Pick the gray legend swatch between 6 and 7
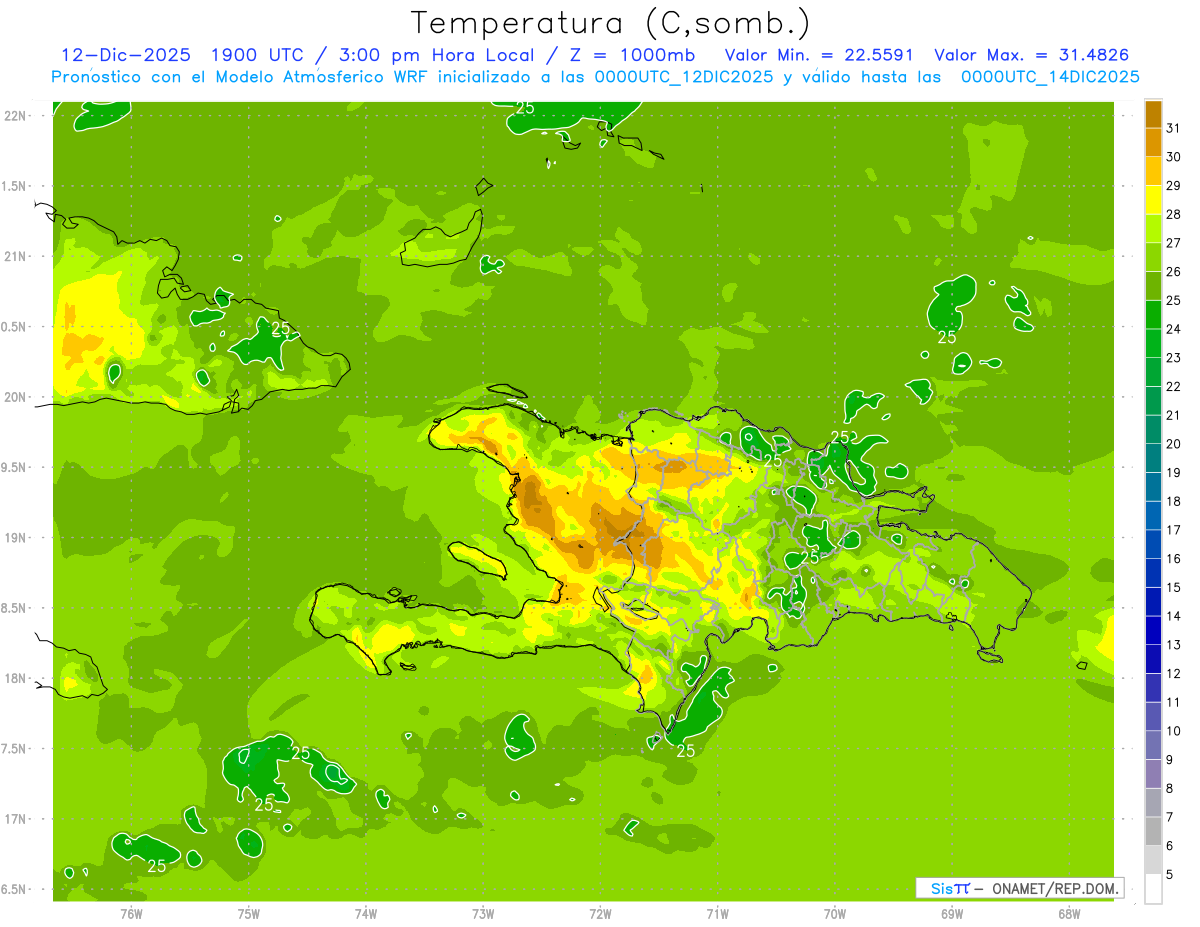Image resolution: width=1200 pixels, height=927 pixels. (1153, 831)
